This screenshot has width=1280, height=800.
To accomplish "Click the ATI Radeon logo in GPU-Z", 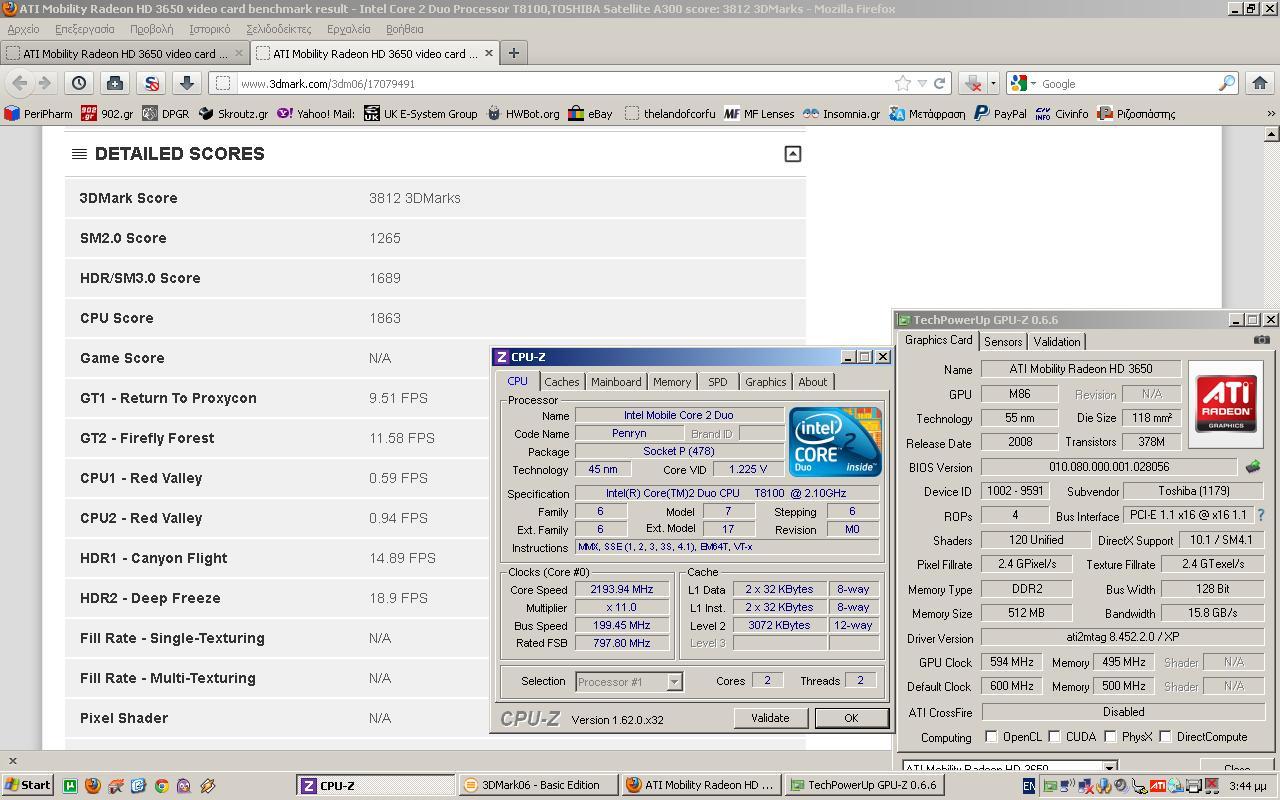I will (1226, 404).
